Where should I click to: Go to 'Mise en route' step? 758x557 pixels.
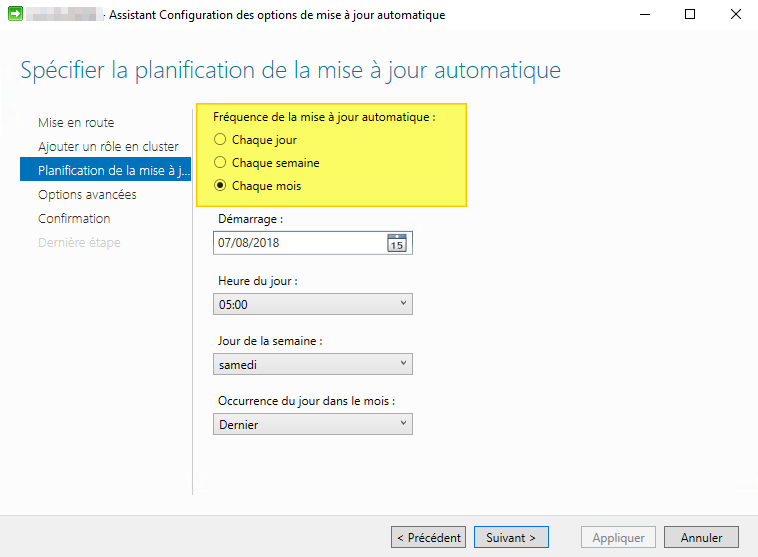pos(76,123)
